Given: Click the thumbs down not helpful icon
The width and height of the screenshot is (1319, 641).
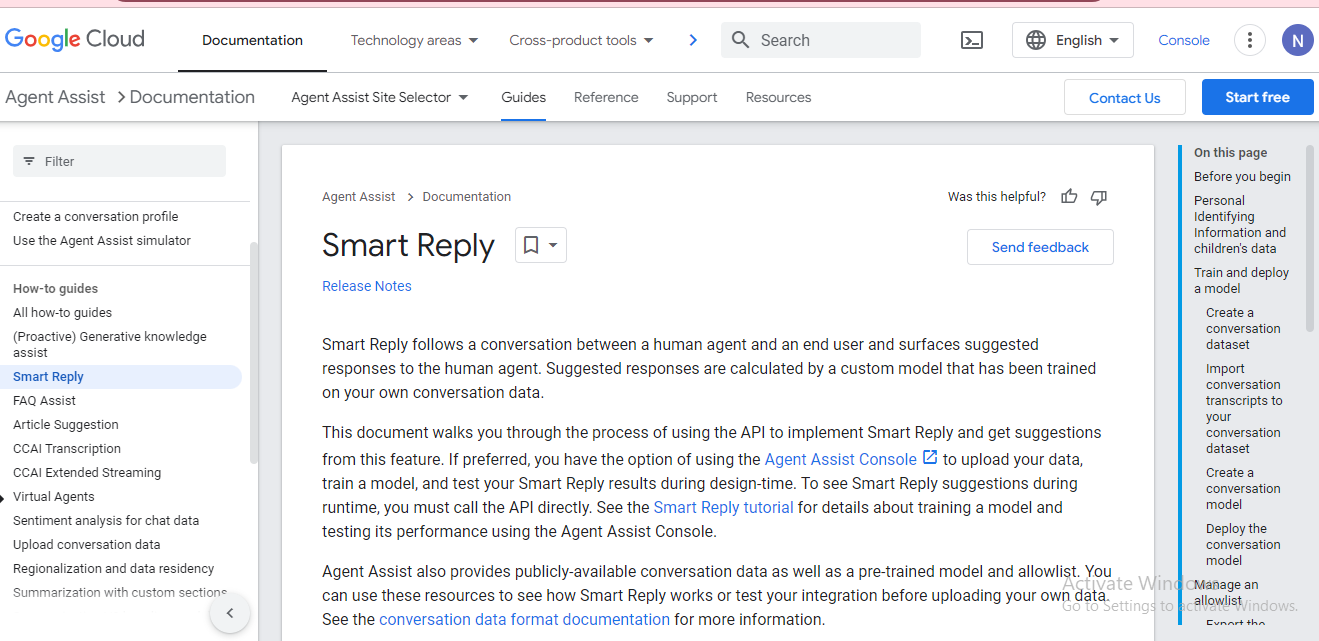Looking at the screenshot, I should point(1098,197).
